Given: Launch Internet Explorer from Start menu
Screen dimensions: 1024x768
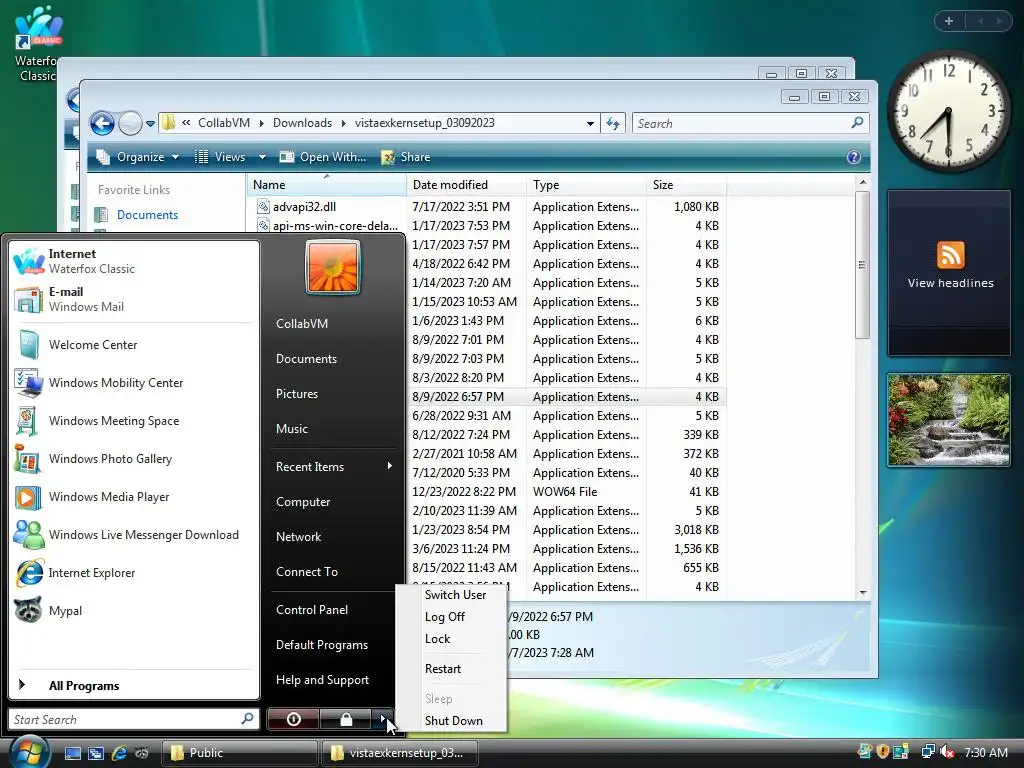Looking at the screenshot, I should [x=134, y=573].
